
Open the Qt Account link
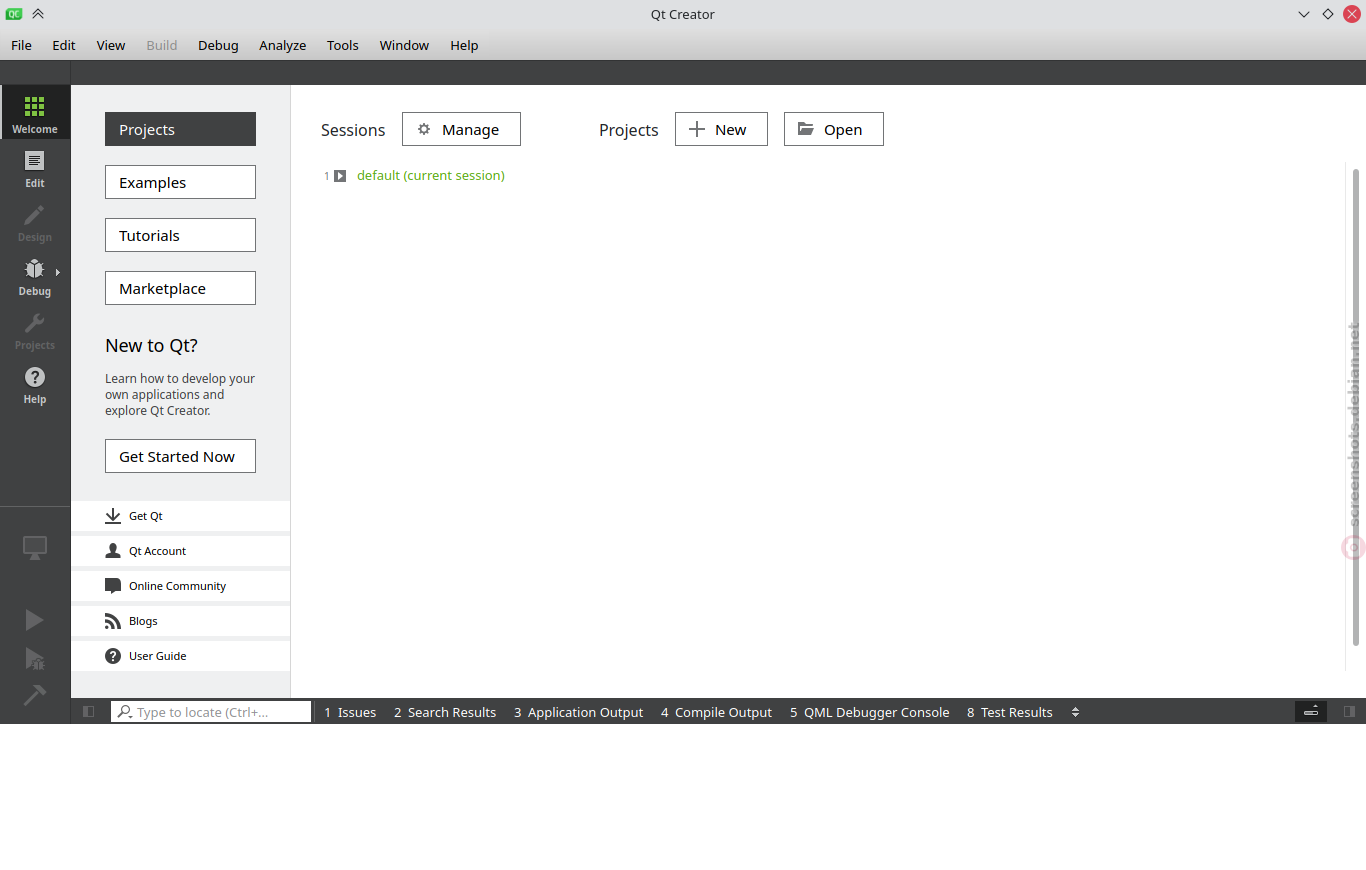click(x=180, y=551)
